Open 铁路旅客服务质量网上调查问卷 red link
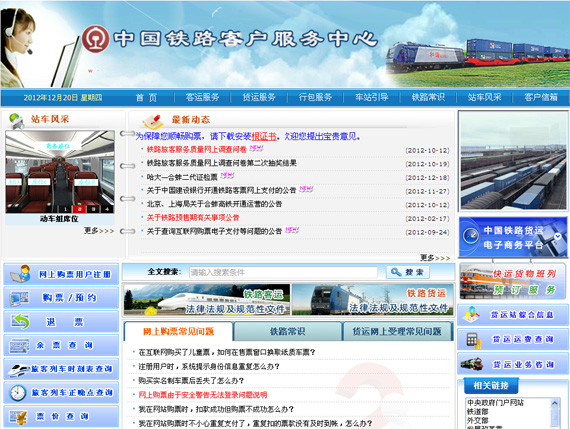This screenshot has height=429, width=570. click(197, 149)
